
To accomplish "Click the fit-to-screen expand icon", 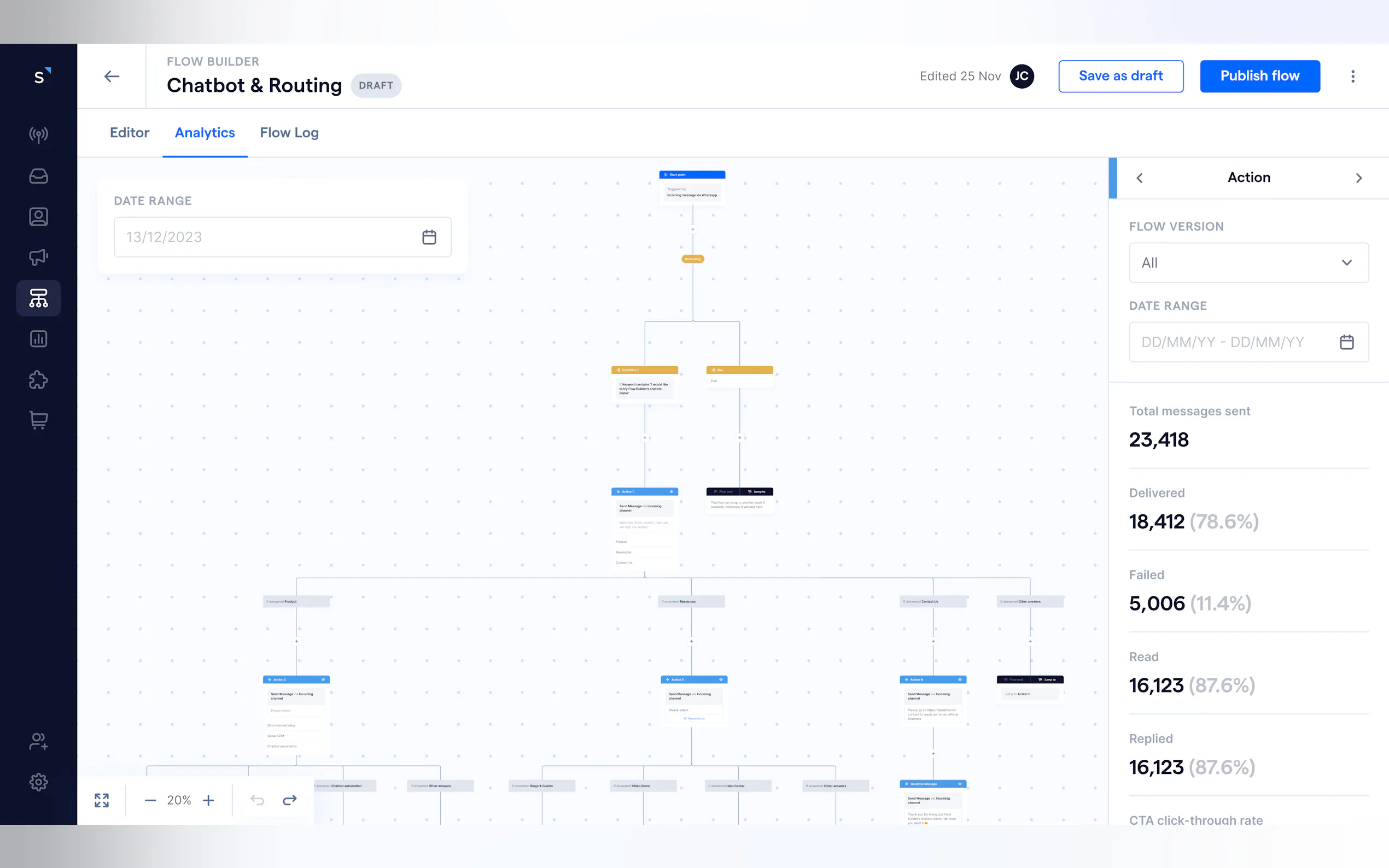I will pyautogui.click(x=102, y=800).
